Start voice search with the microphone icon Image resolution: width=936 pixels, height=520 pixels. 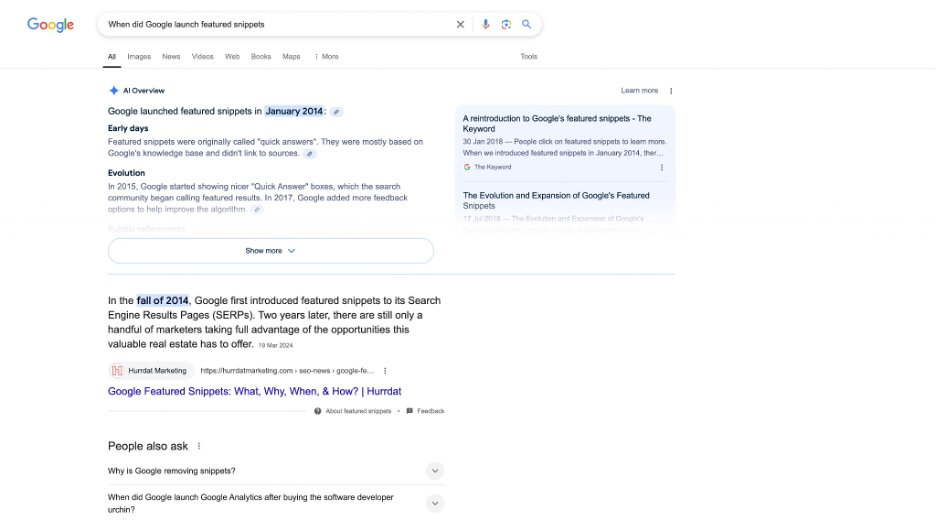[486, 24]
